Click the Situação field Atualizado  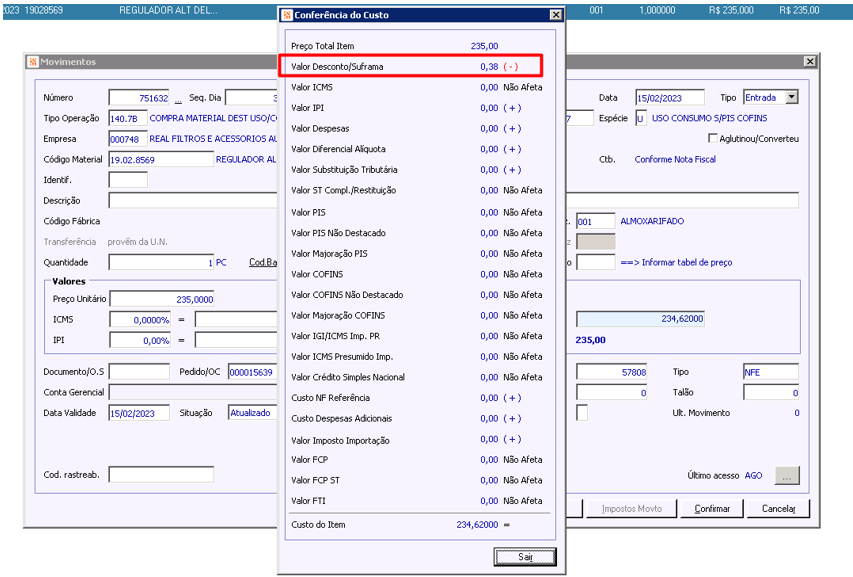click(253, 413)
